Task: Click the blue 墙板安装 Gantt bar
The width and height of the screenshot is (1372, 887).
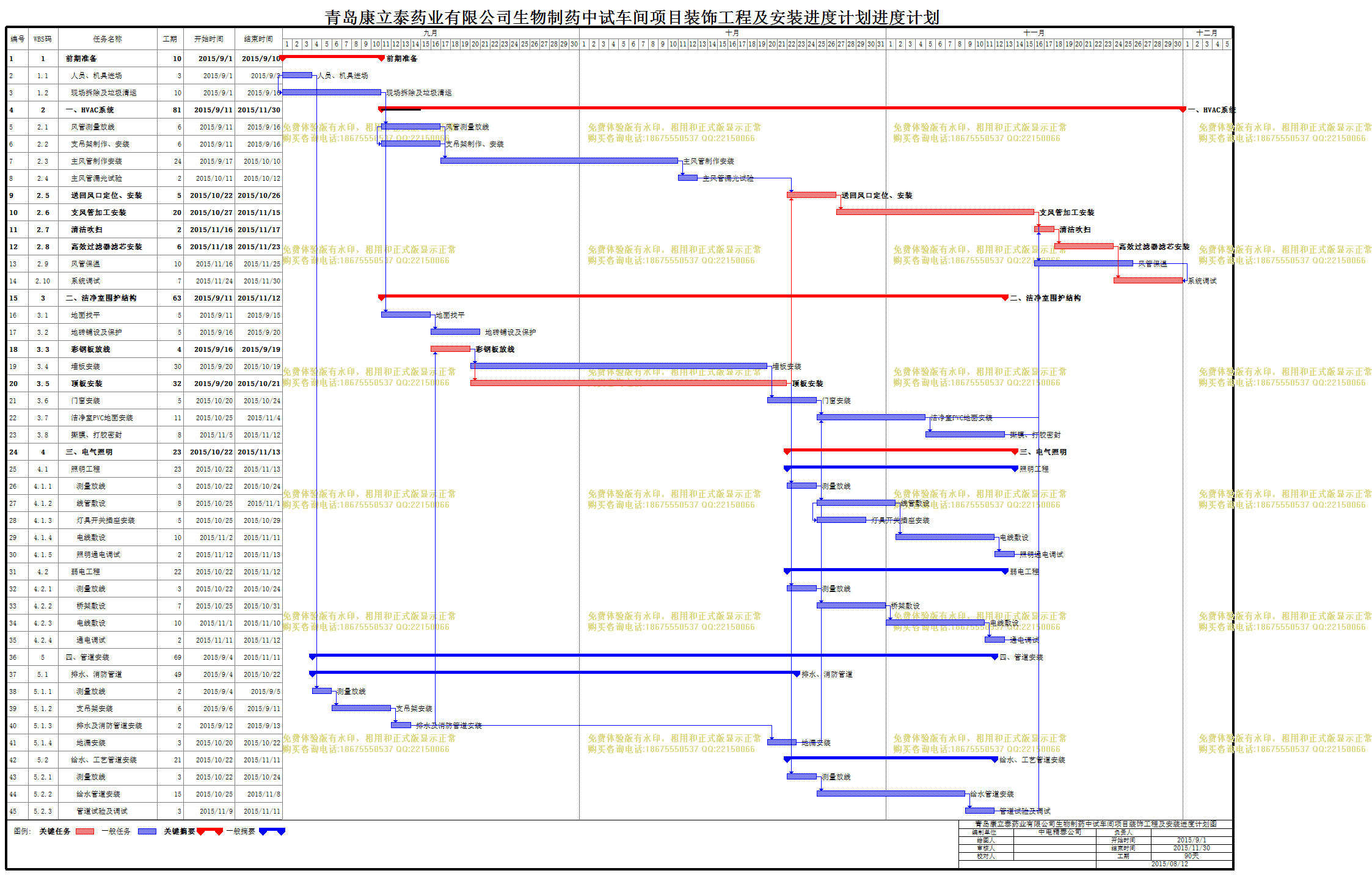Action: (x=619, y=366)
